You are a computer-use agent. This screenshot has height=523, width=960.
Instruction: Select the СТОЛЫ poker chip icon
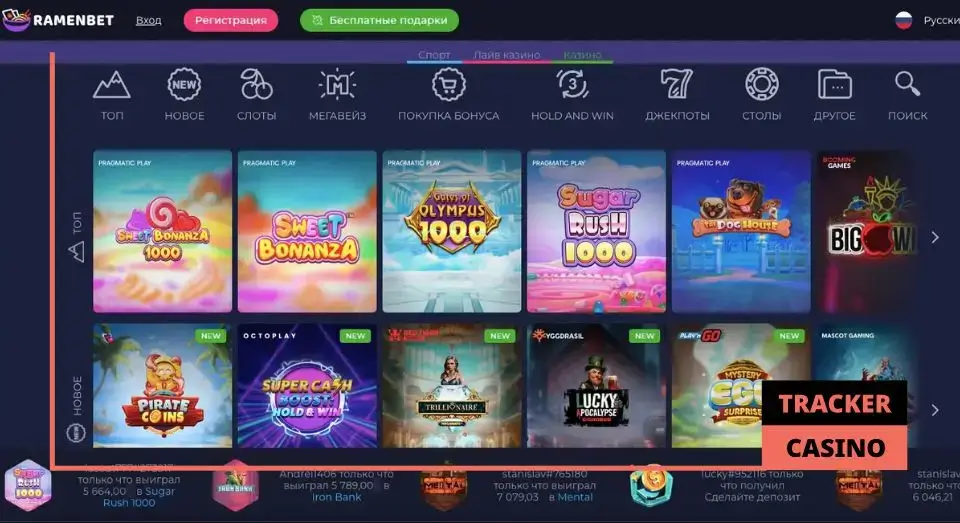(x=762, y=85)
